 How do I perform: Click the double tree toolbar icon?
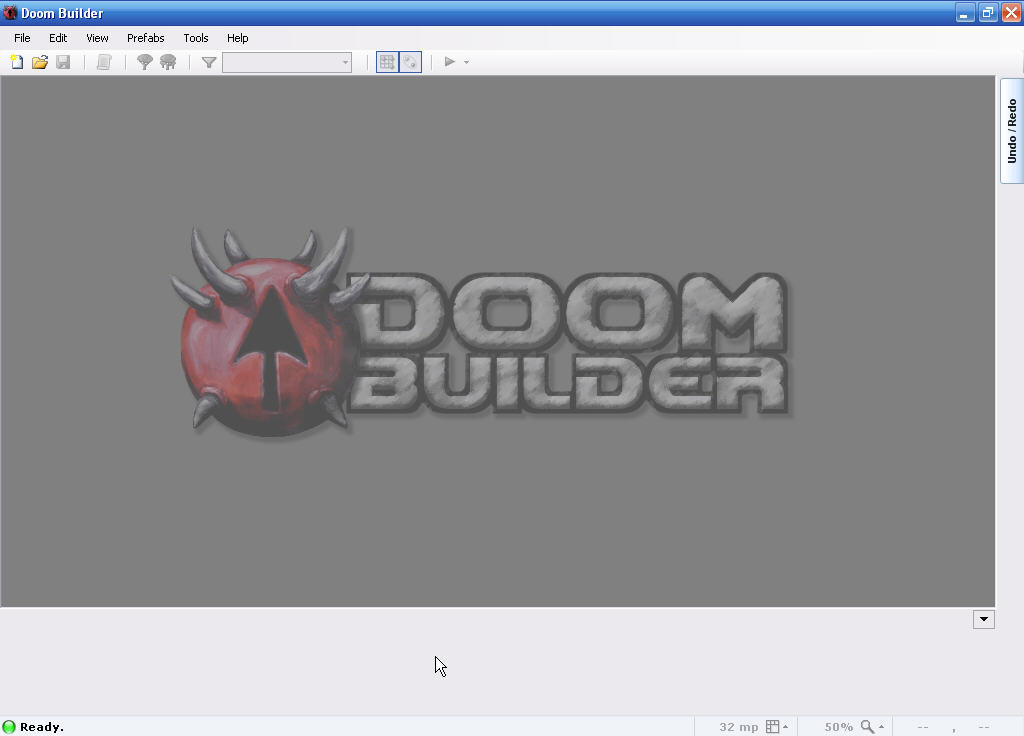tap(168, 62)
